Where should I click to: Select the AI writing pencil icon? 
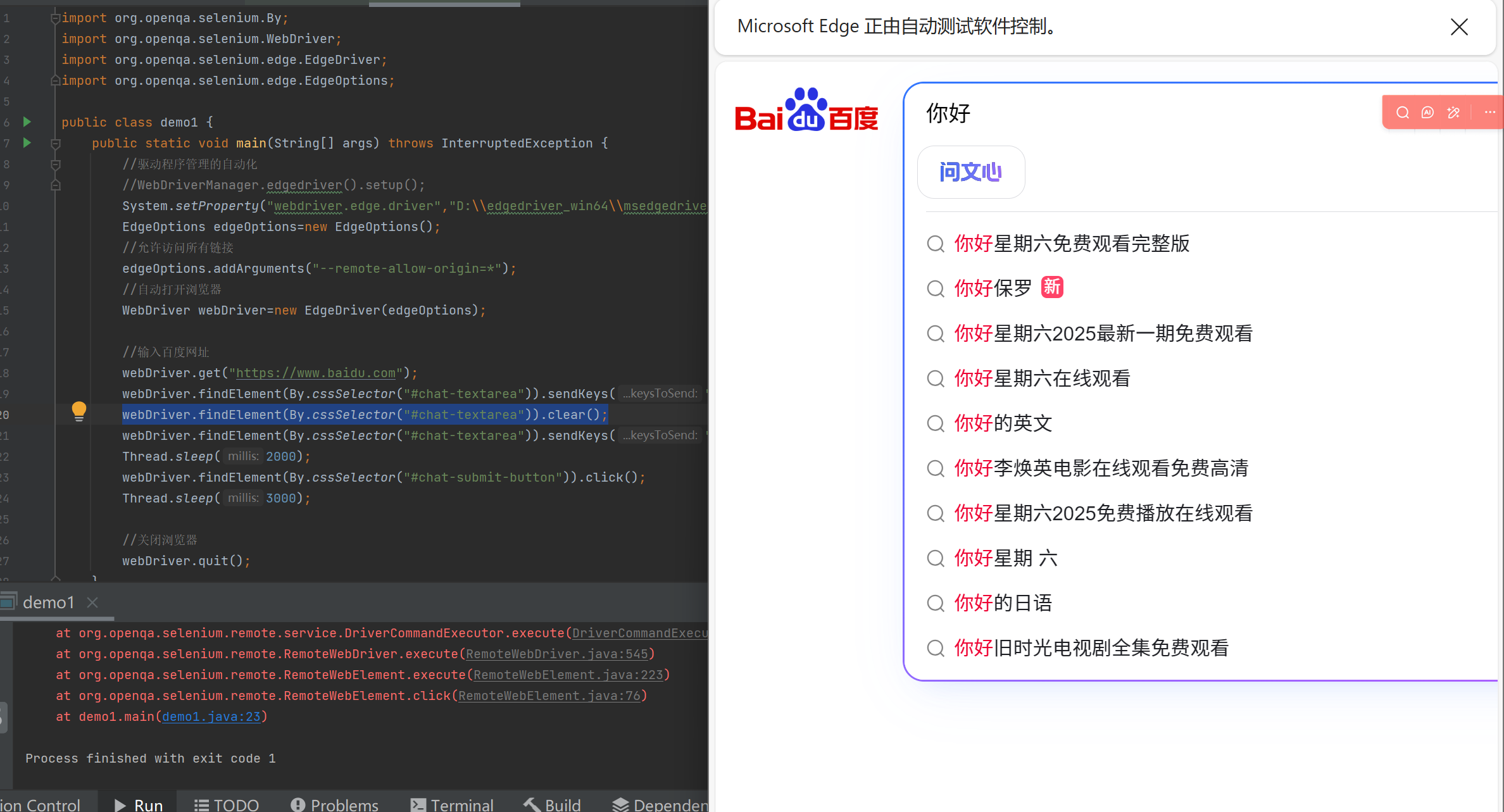click(x=1453, y=112)
